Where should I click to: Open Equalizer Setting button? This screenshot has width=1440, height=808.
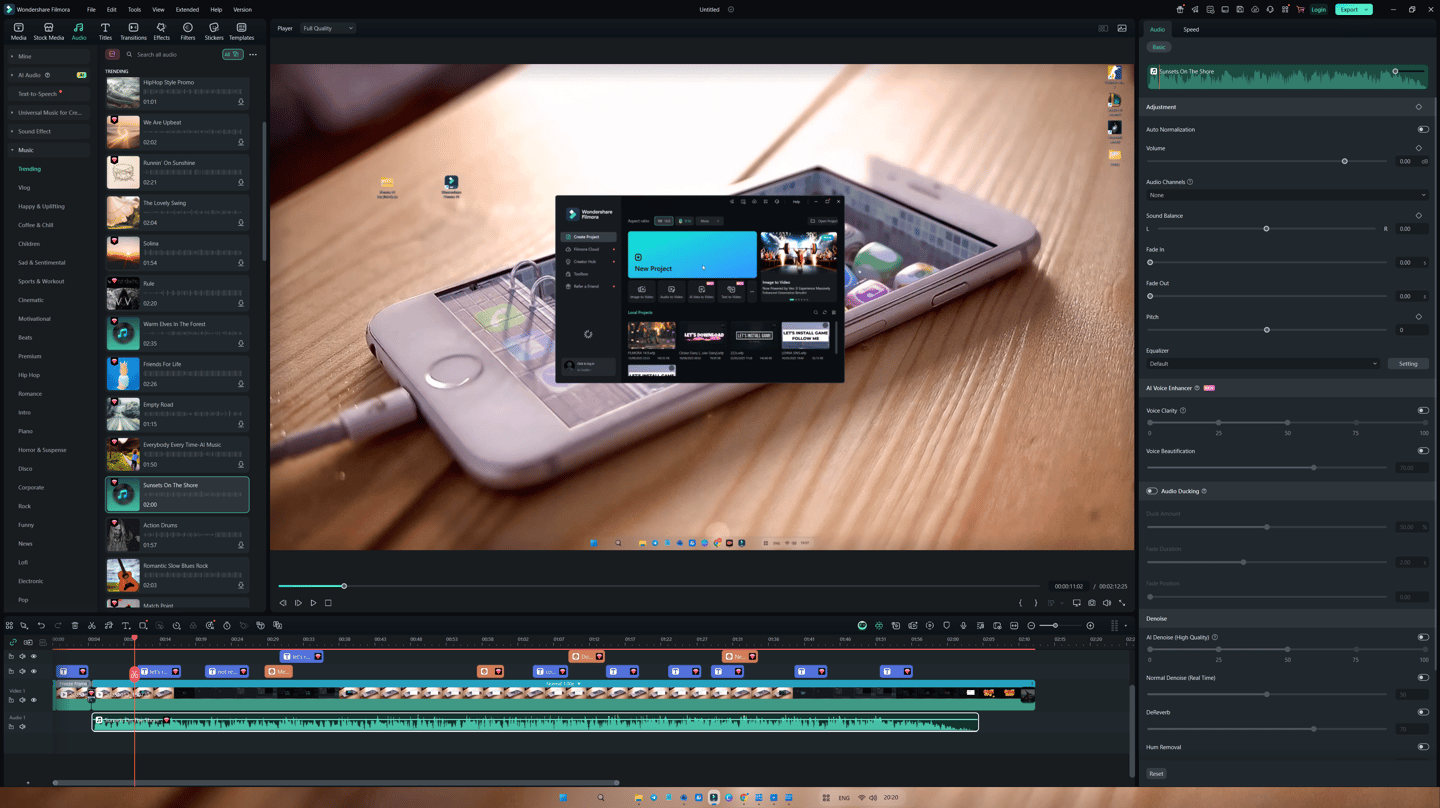(x=1408, y=364)
